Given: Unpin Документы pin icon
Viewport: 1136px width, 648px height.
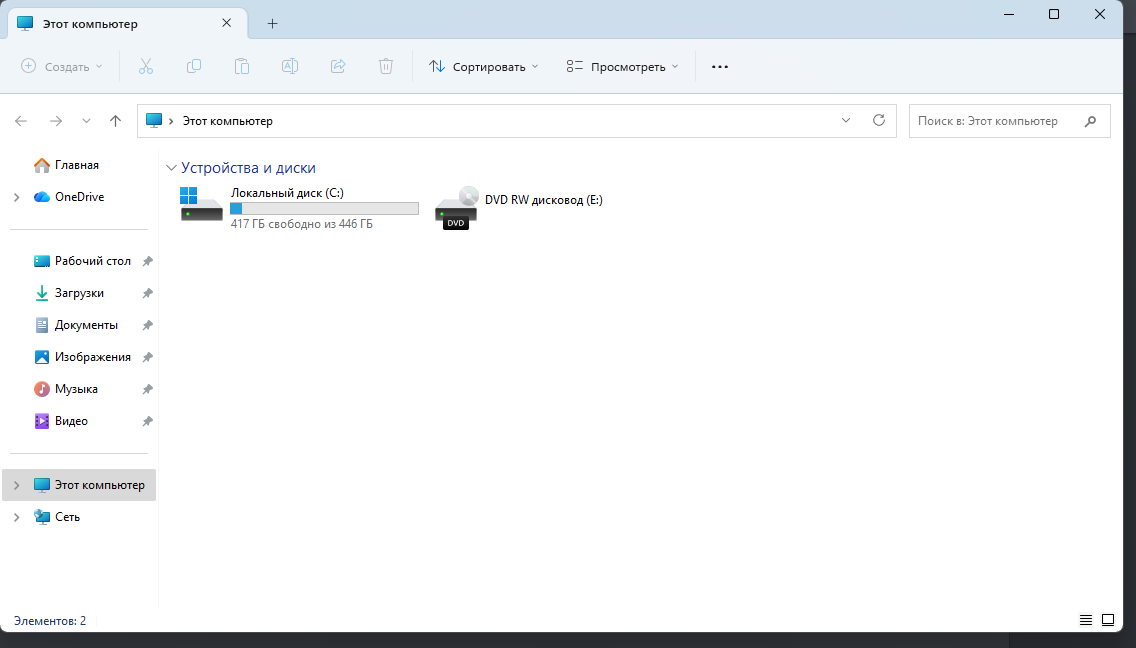Looking at the screenshot, I should tap(147, 325).
